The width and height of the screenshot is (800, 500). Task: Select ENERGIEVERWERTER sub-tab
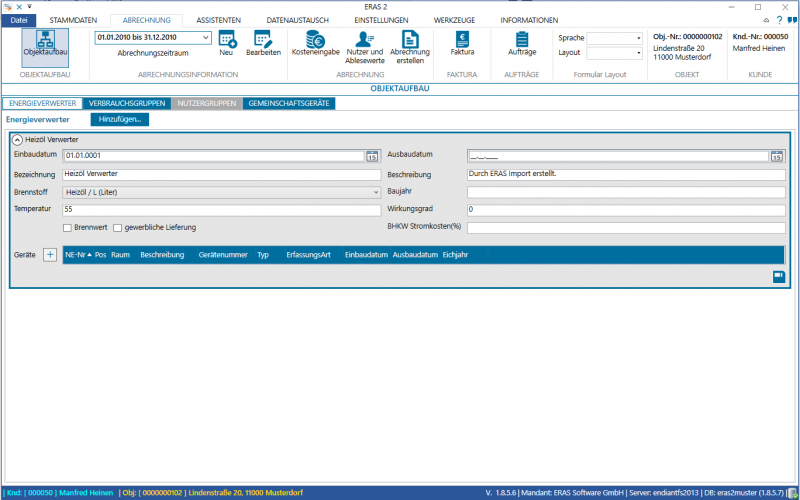click(42, 103)
